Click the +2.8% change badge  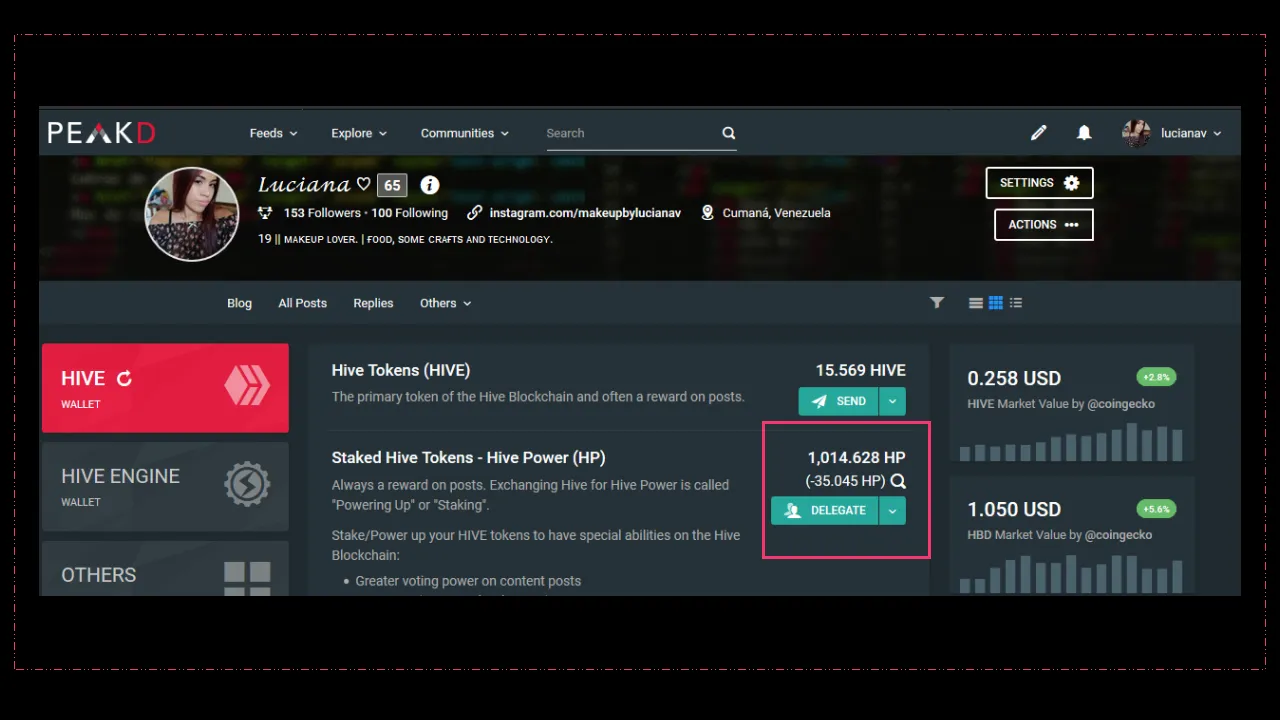tap(1156, 377)
